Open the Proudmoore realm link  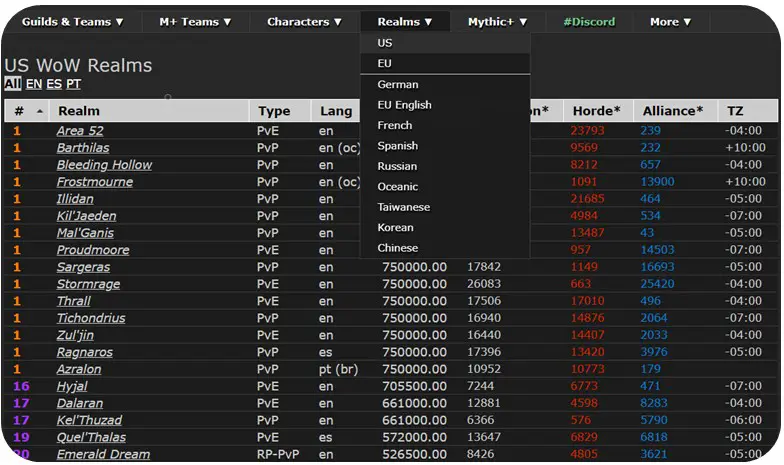(x=93, y=250)
